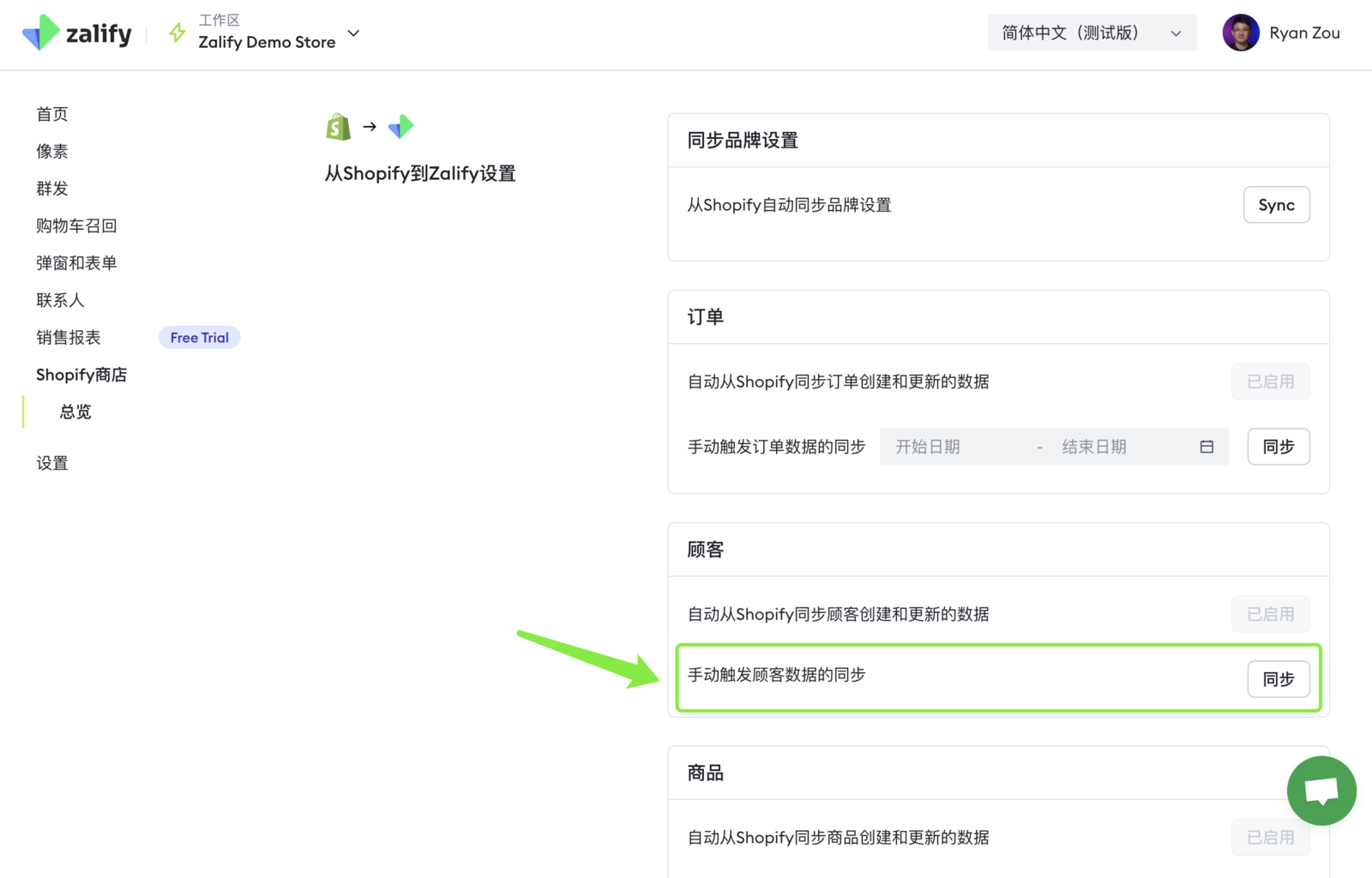Click the 结束日期 end date field

tap(1115, 447)
